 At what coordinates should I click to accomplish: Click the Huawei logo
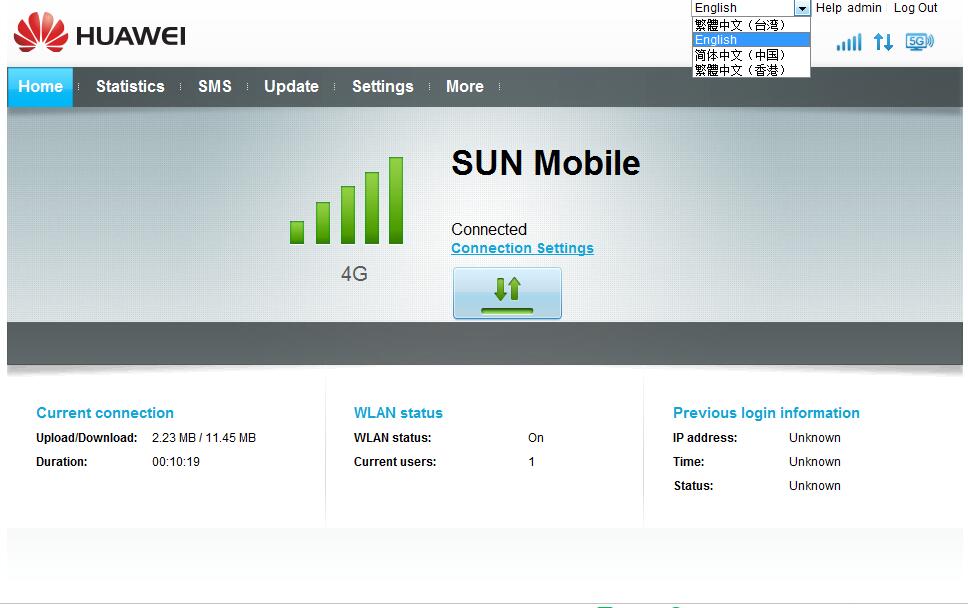(99, 33)
